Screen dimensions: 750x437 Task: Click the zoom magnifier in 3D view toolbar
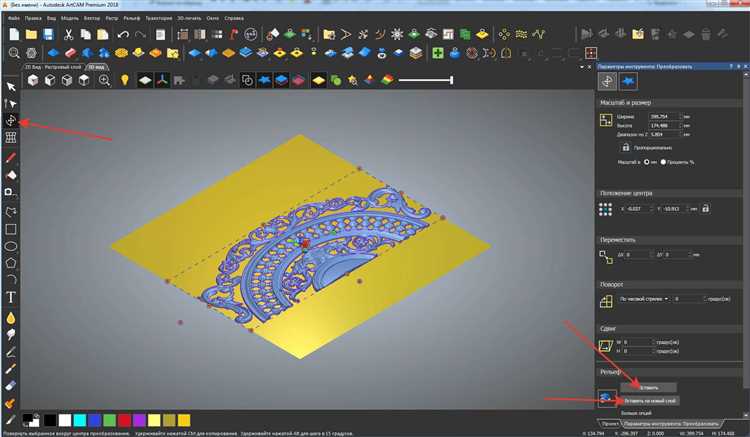click(104, 80)
